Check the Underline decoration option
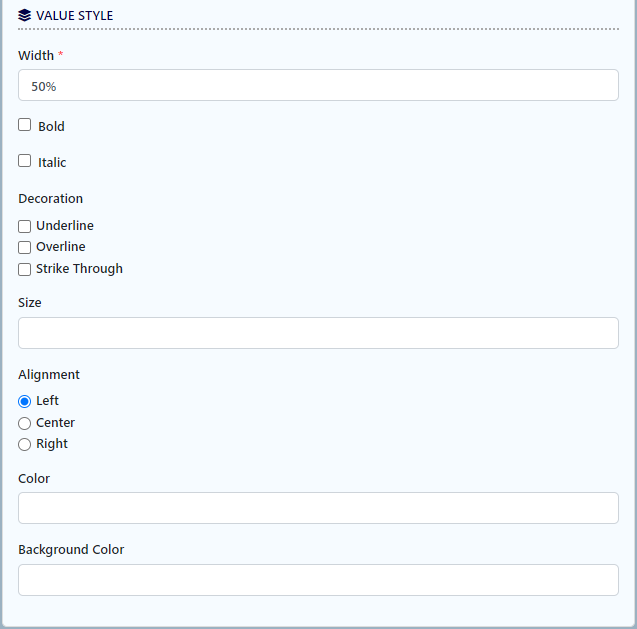 click(25, 226)
